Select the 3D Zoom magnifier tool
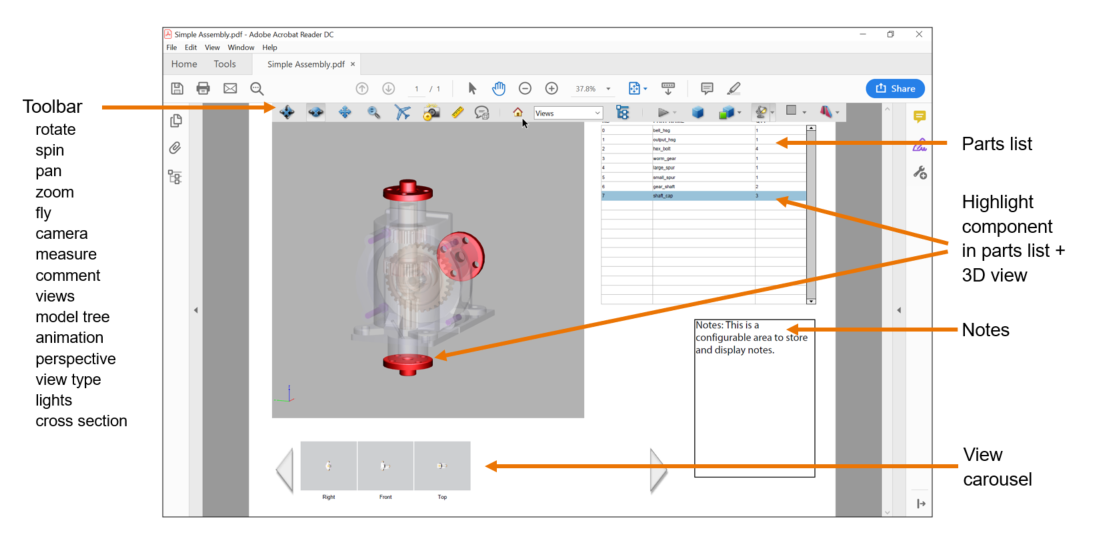 coord(374,112)
